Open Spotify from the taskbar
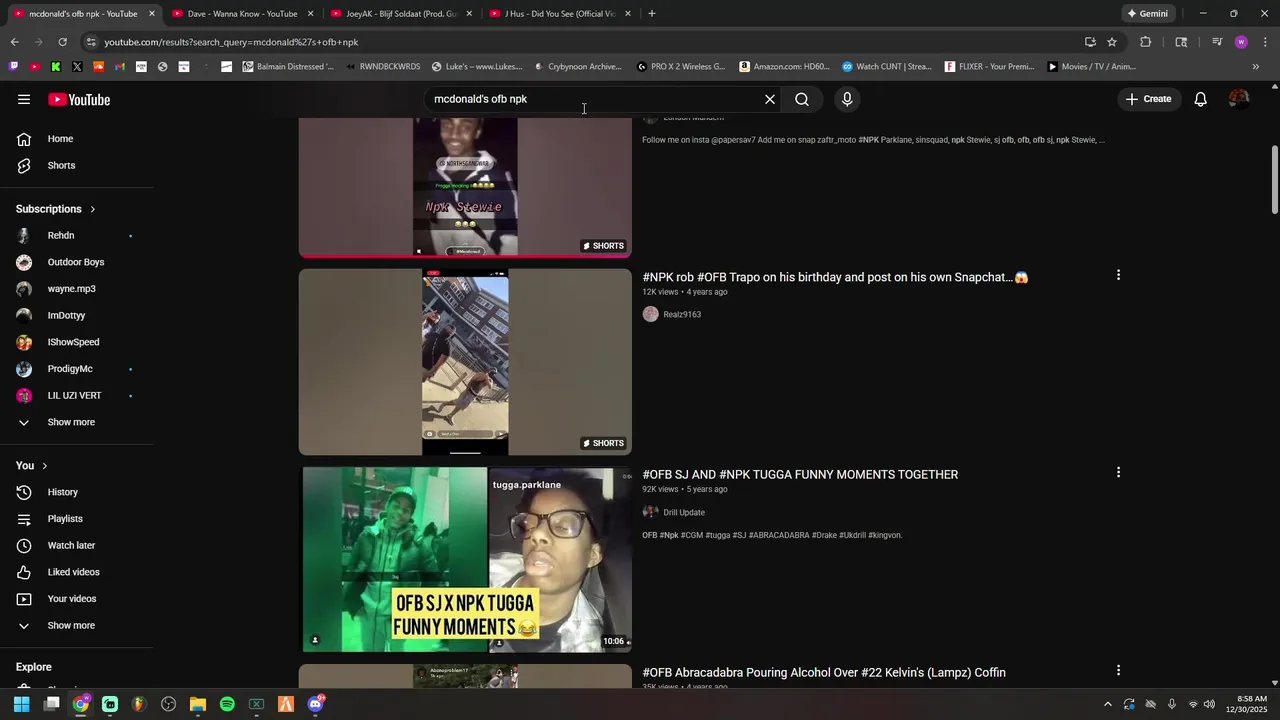Viewport: 1280px width, 720px height. [227, 704]
